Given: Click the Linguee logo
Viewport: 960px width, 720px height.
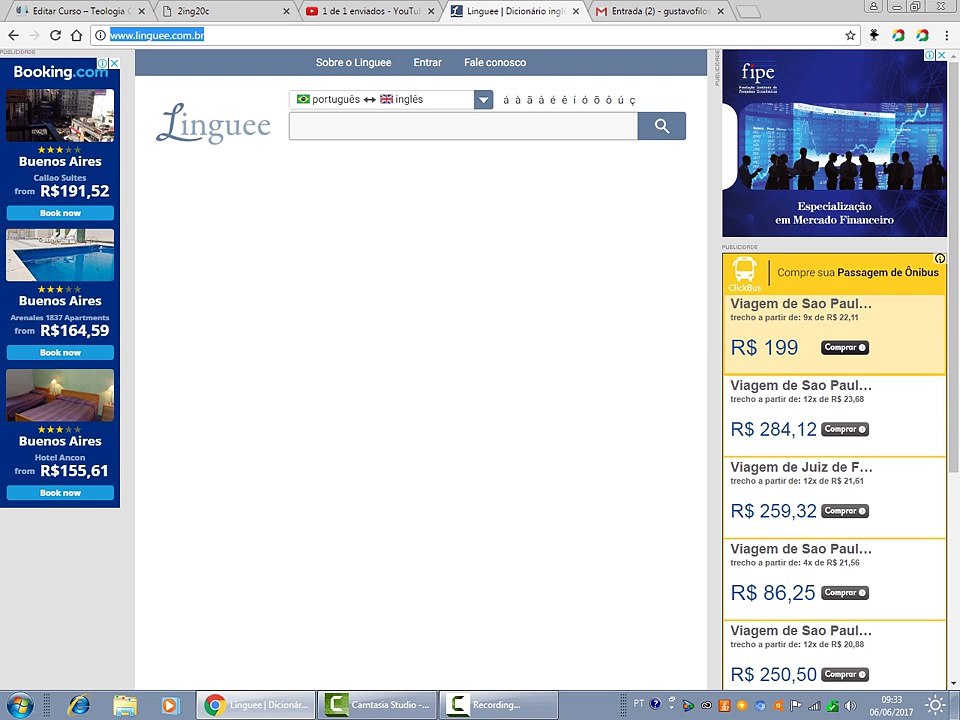Looking at the screenshot, I should (x=213, y=123).
